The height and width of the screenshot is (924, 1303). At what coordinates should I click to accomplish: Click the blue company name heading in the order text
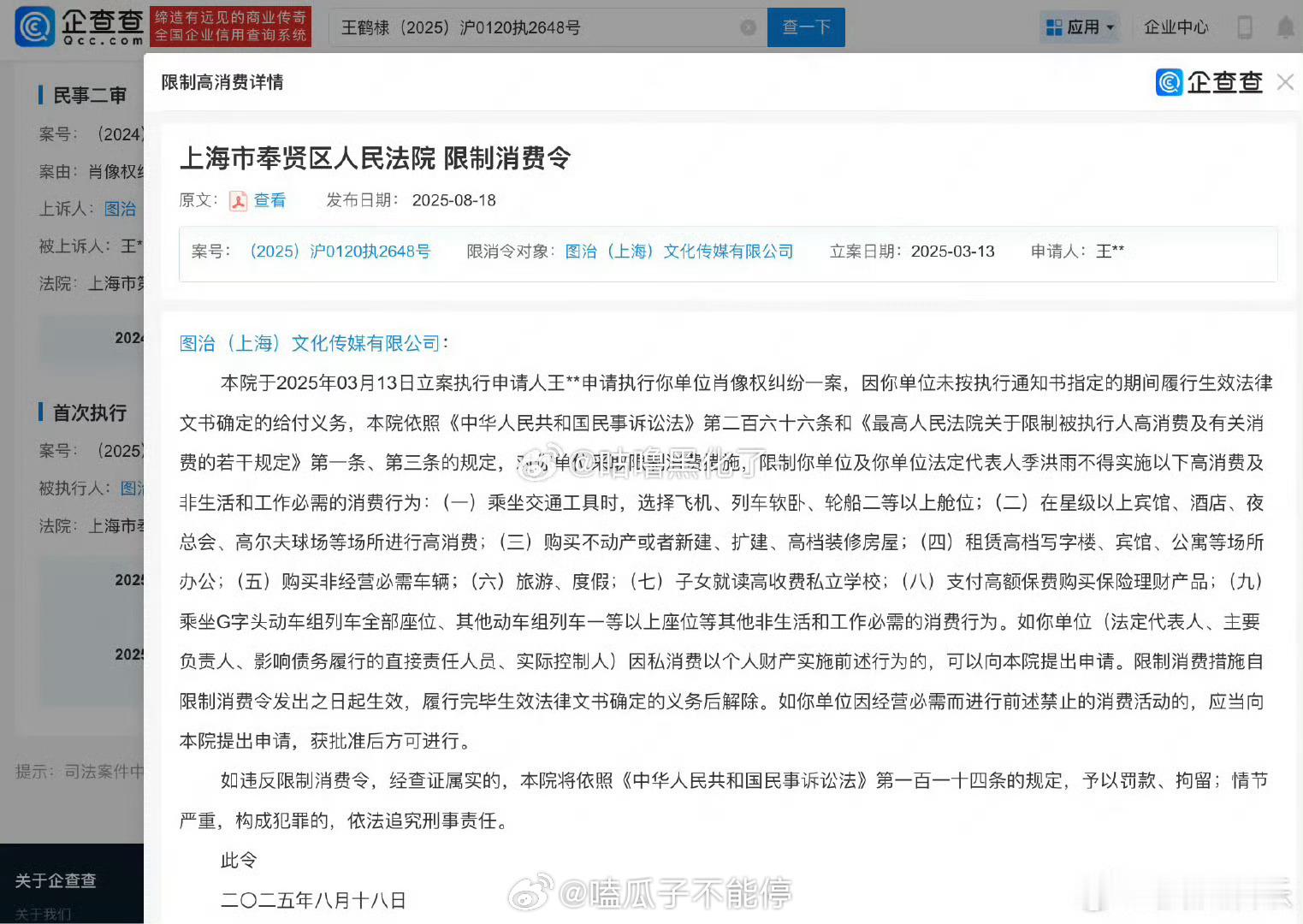coord(310,343)
